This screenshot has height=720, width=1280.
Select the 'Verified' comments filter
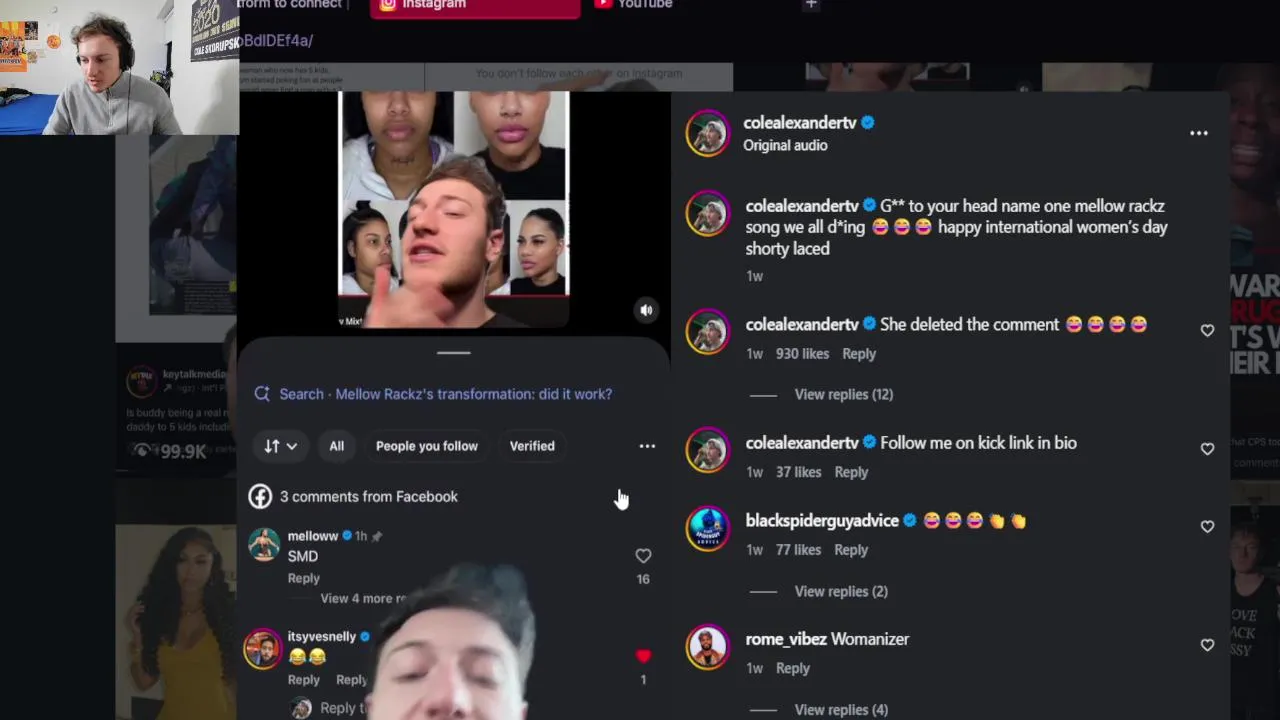click(x=532, y=446)
